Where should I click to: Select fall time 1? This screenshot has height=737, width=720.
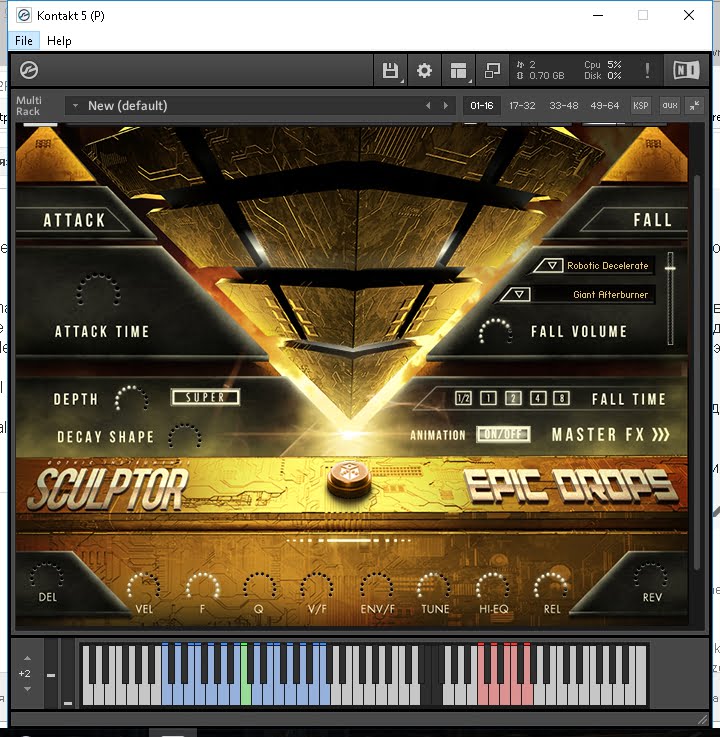coord(488,399)
